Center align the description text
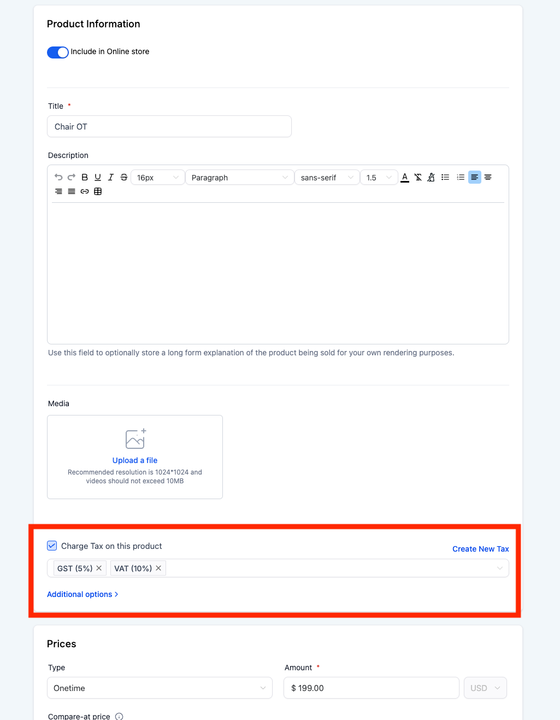Screen dimensions: 560x720 coord(488,177)
